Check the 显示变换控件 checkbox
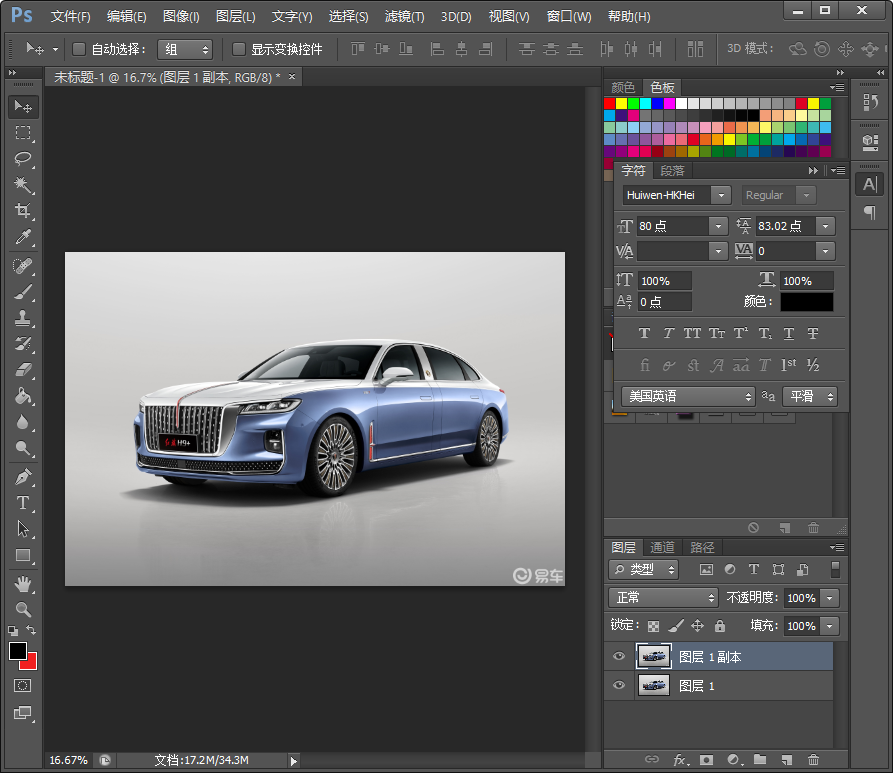Viewport: 893px width, 773px height. pyautogui.click(x=239, y=49)
